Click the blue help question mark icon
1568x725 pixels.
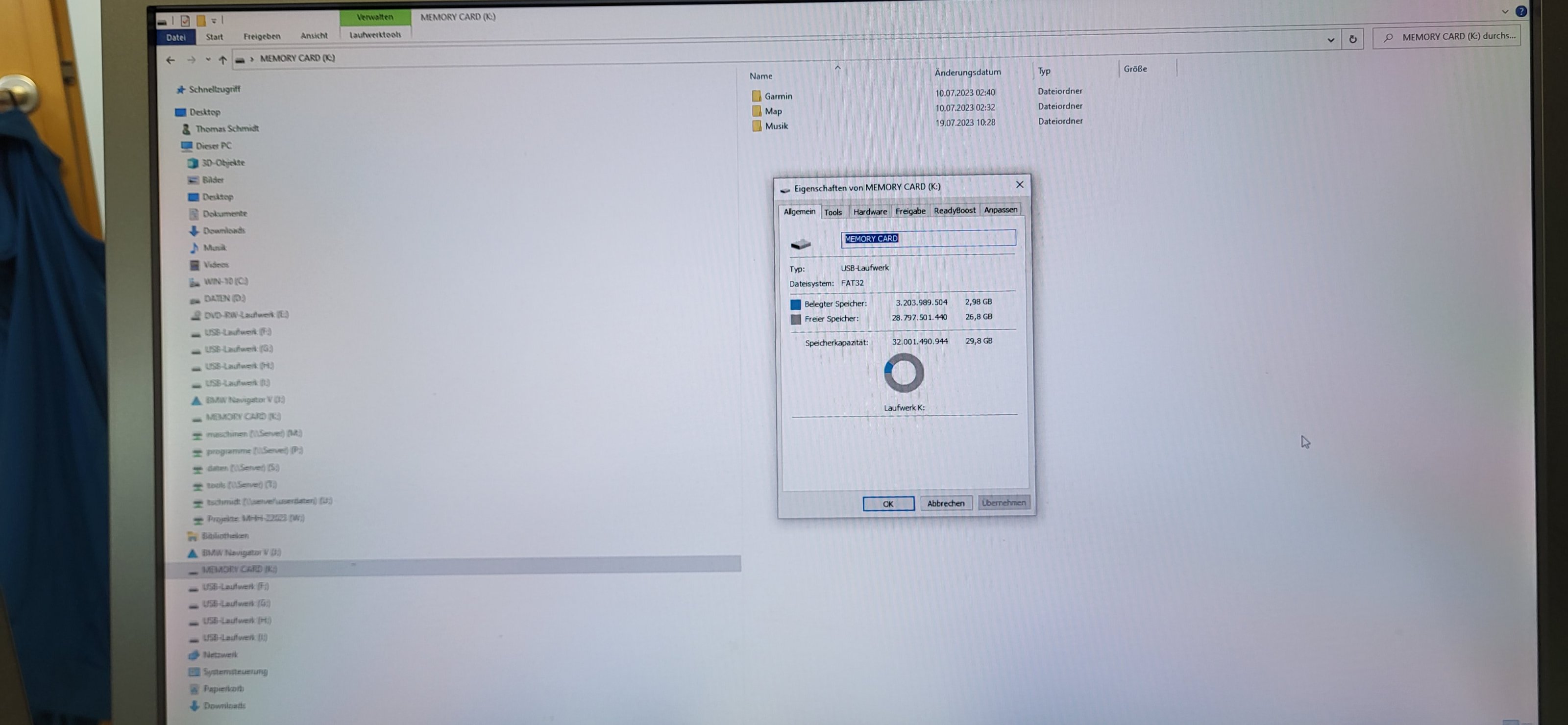coord(1520,11)
